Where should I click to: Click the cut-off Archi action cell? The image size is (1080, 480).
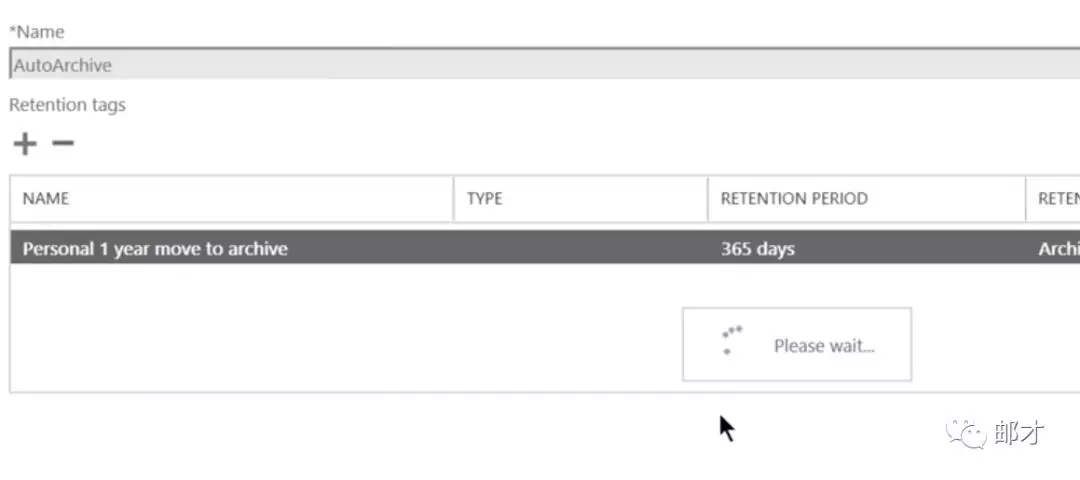pyautogui.click(x=1058, y=249)
